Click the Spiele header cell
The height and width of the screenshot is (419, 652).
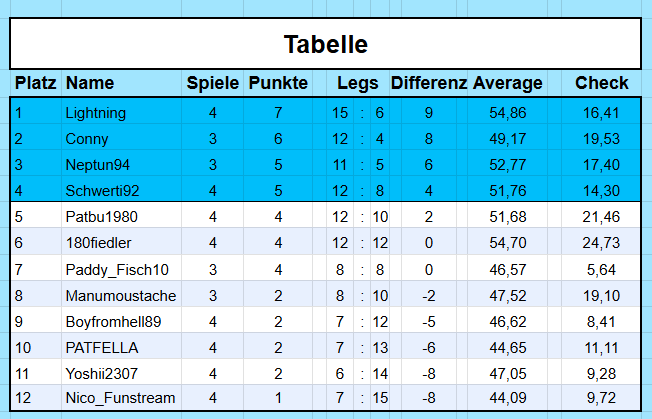(x=212, y=83)
